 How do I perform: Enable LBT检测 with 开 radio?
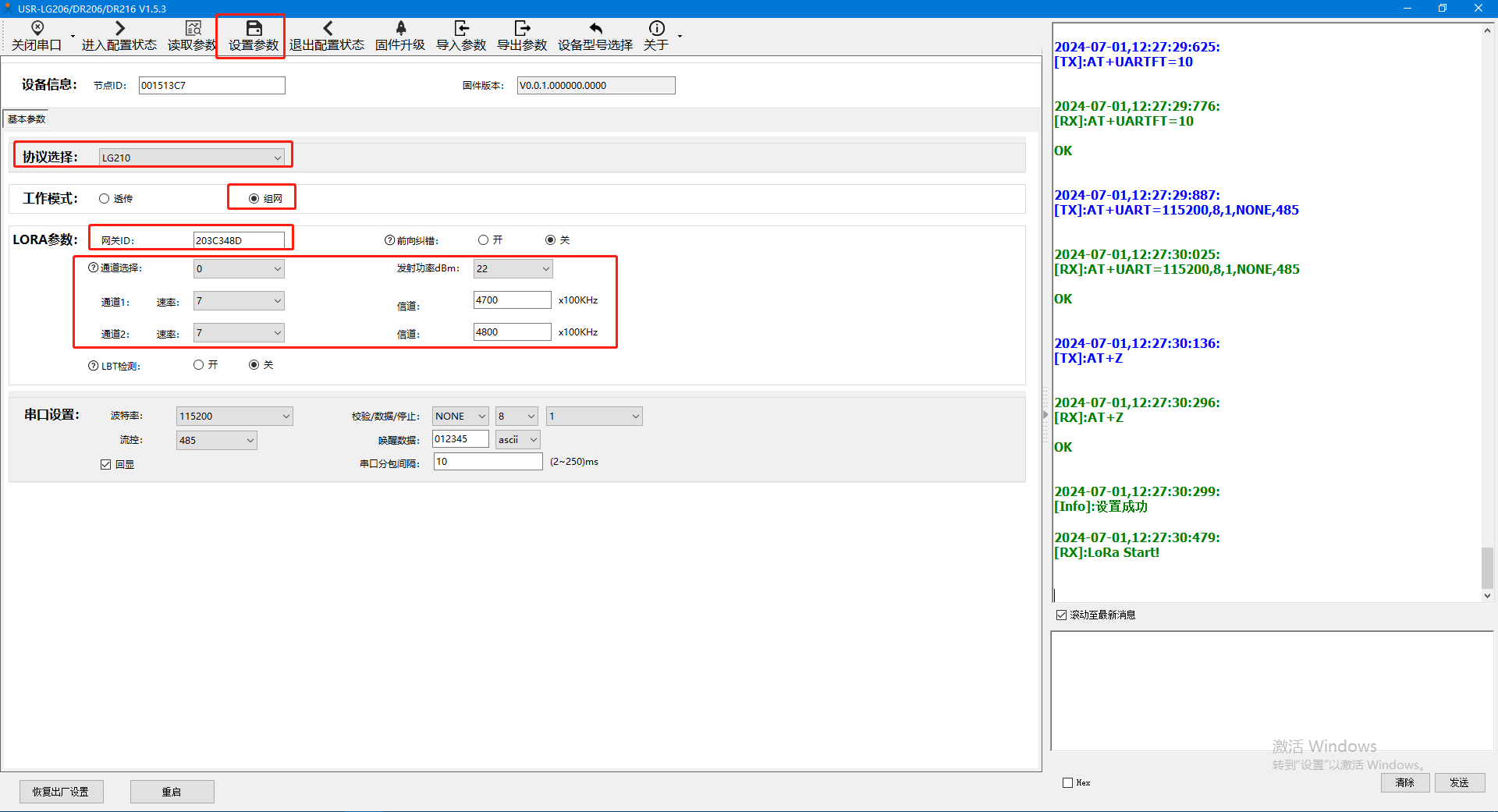tap(198, 365)
